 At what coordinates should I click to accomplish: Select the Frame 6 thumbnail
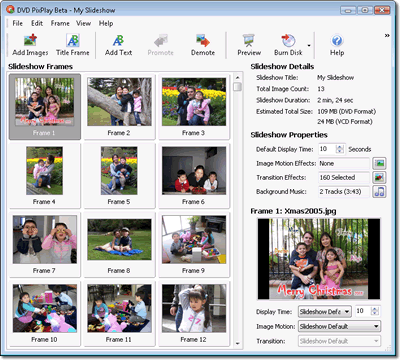coord(194,176)
